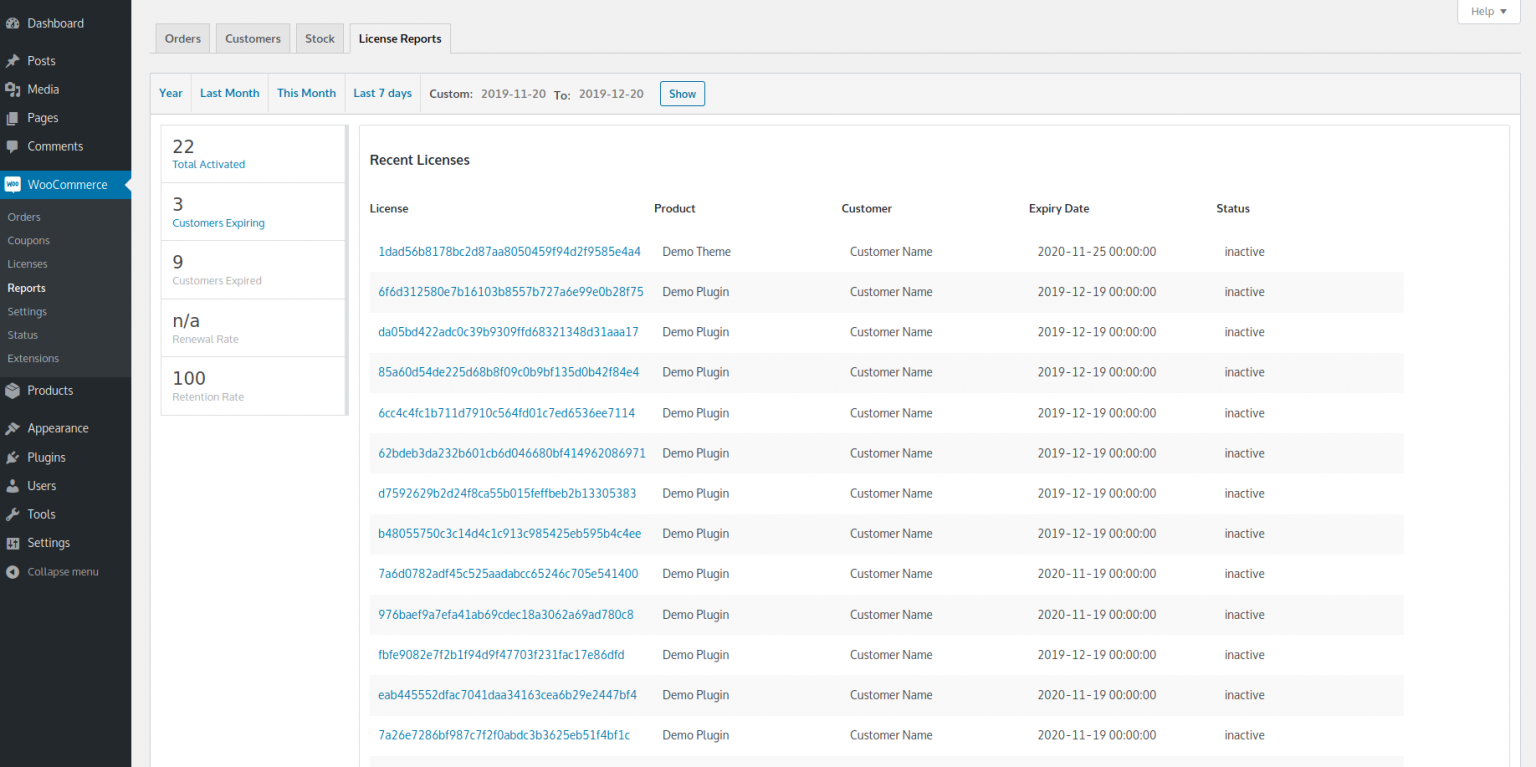The image size is (1536, 767).
Task: Open Reports in WooCommerce submenu
Action: click(x=26, y=288)
